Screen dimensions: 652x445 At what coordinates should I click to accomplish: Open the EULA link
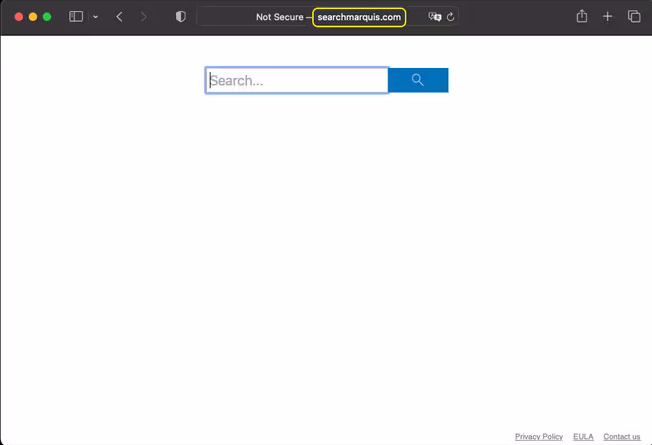pyautogui.click(x=583, y=437)
